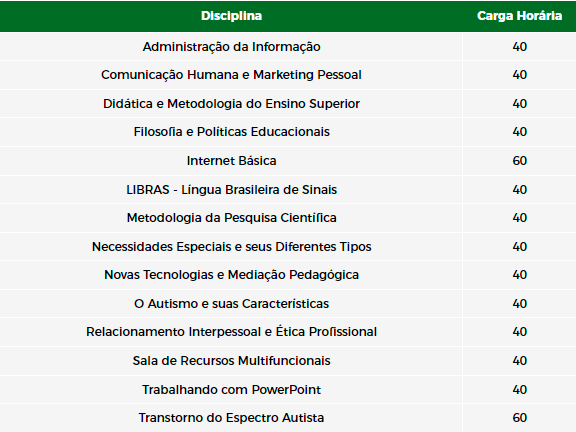This screenshot has height=432, width=576.
Task: Click Necessidades Especiais e seus Diferentes Tipos
Action: coord(231,246)
